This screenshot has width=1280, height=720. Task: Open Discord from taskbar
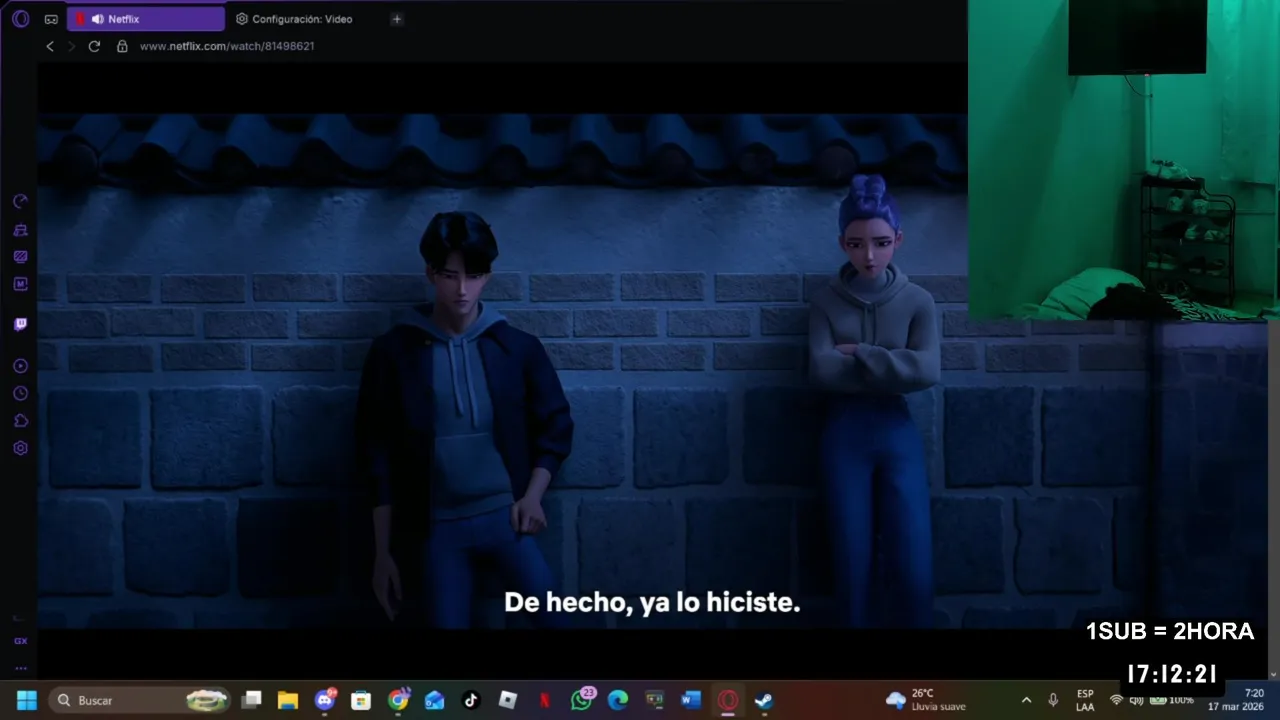325,700
